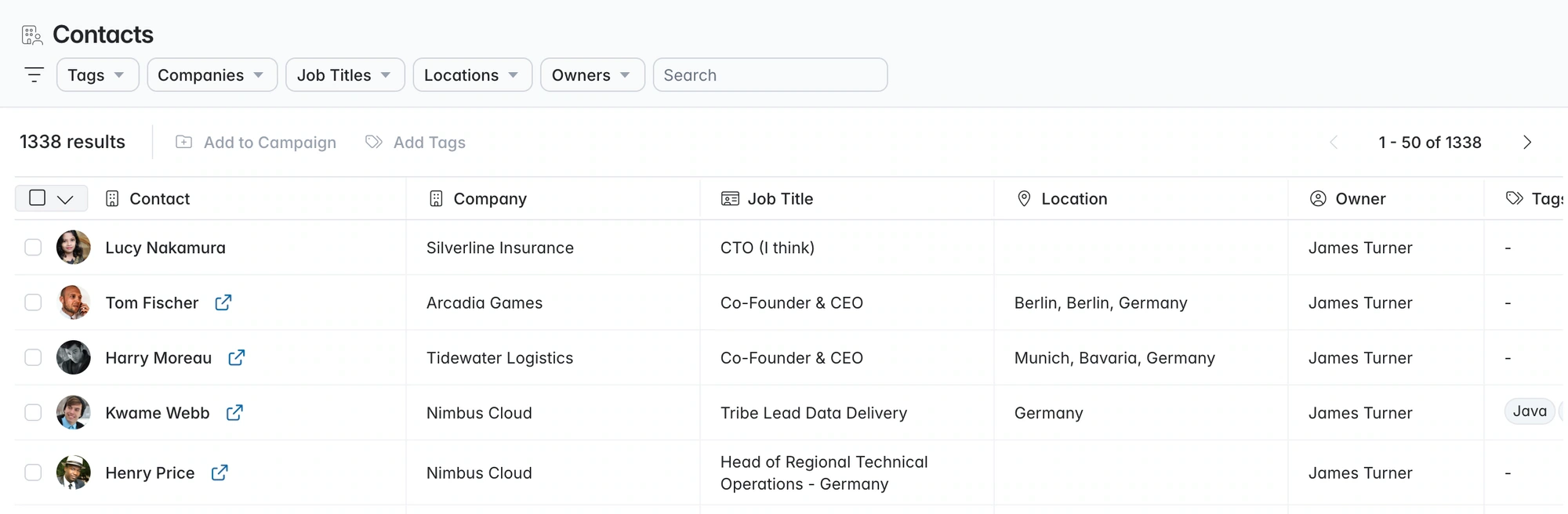This screenshot has height=514, width=1568.
Task: Click the Company column header label
Action: pyautogui.click(x=490, y=199)
